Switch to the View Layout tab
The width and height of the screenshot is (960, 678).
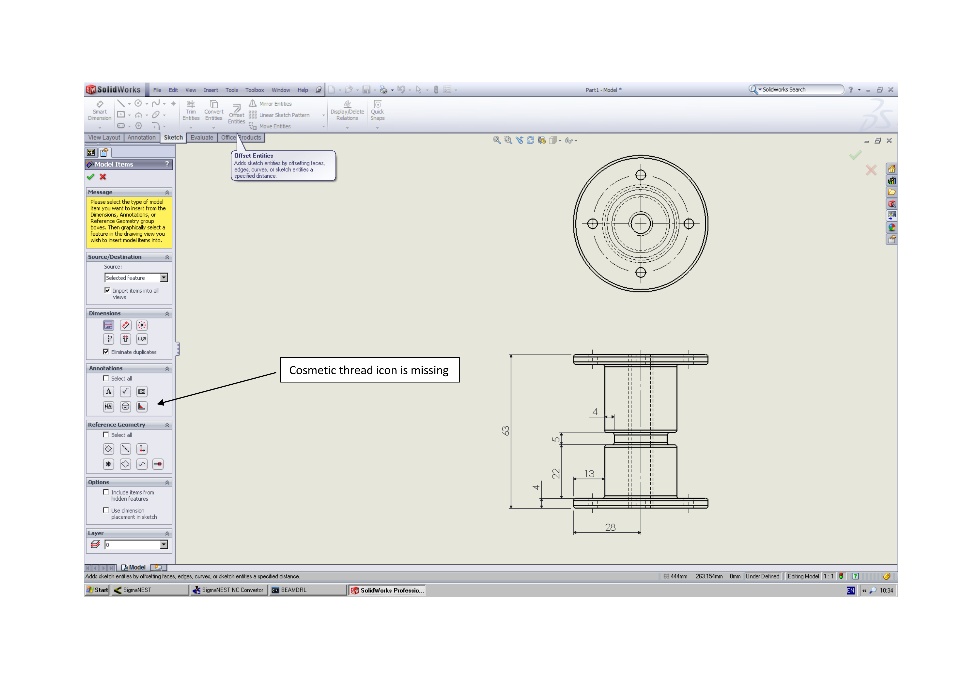[104, 138]
